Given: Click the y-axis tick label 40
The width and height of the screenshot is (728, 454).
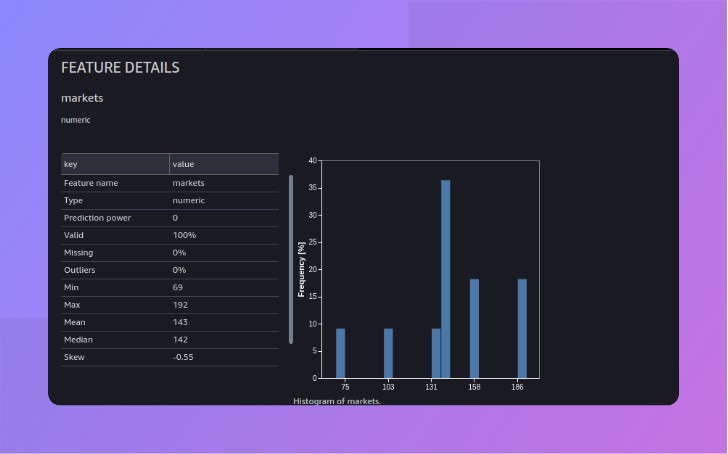Looking at the screenshot, I should (312, 161).
